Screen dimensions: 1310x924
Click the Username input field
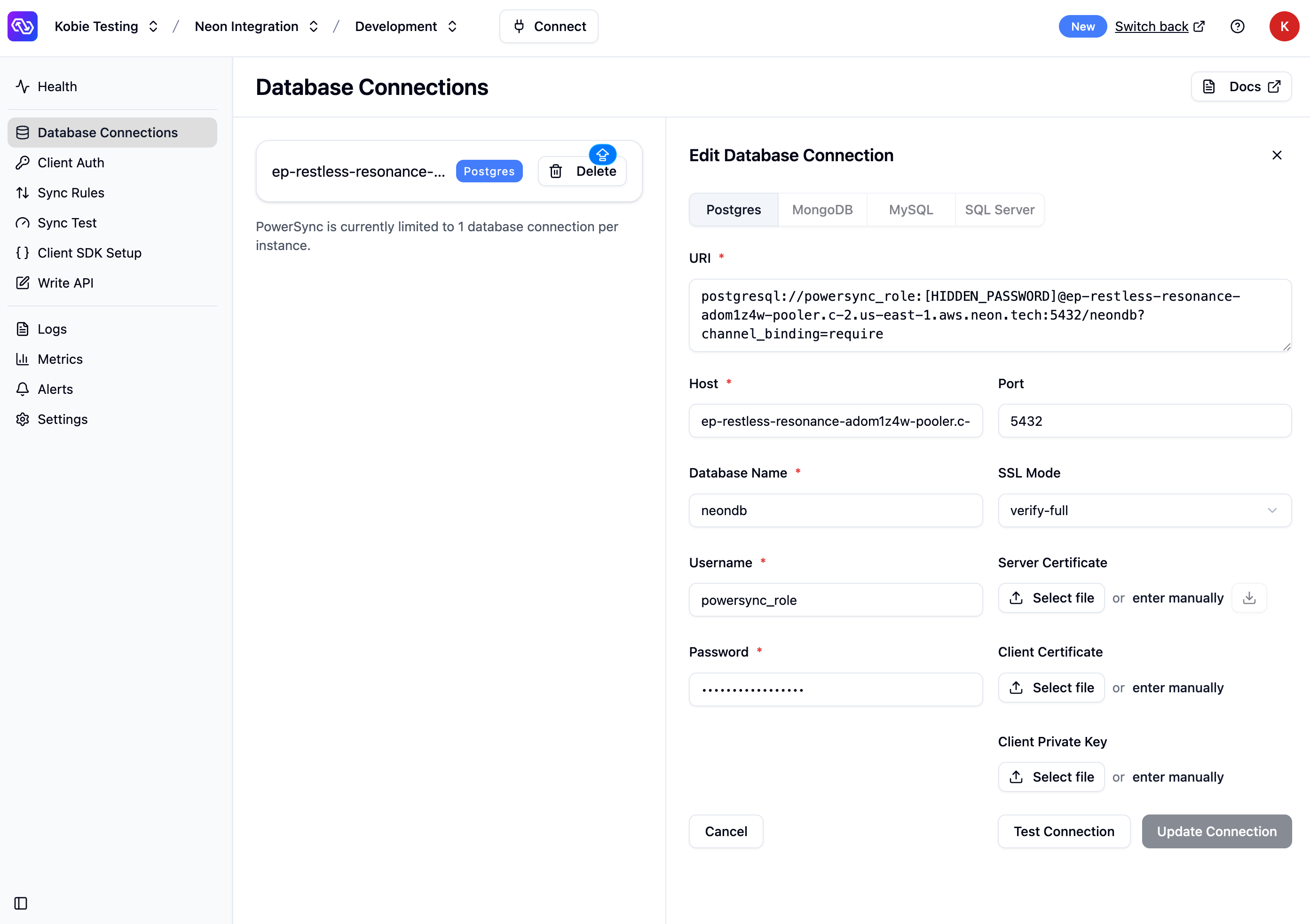point(835,600)
